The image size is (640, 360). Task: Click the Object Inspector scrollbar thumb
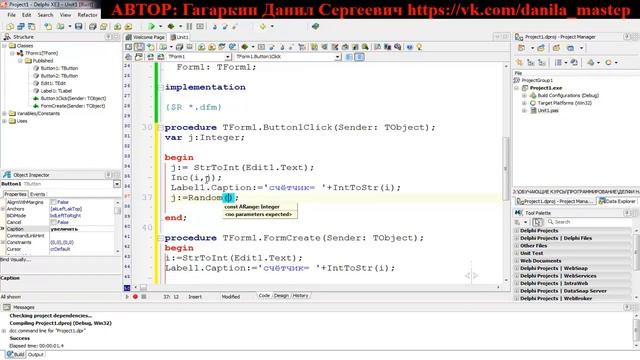[118, 211]
